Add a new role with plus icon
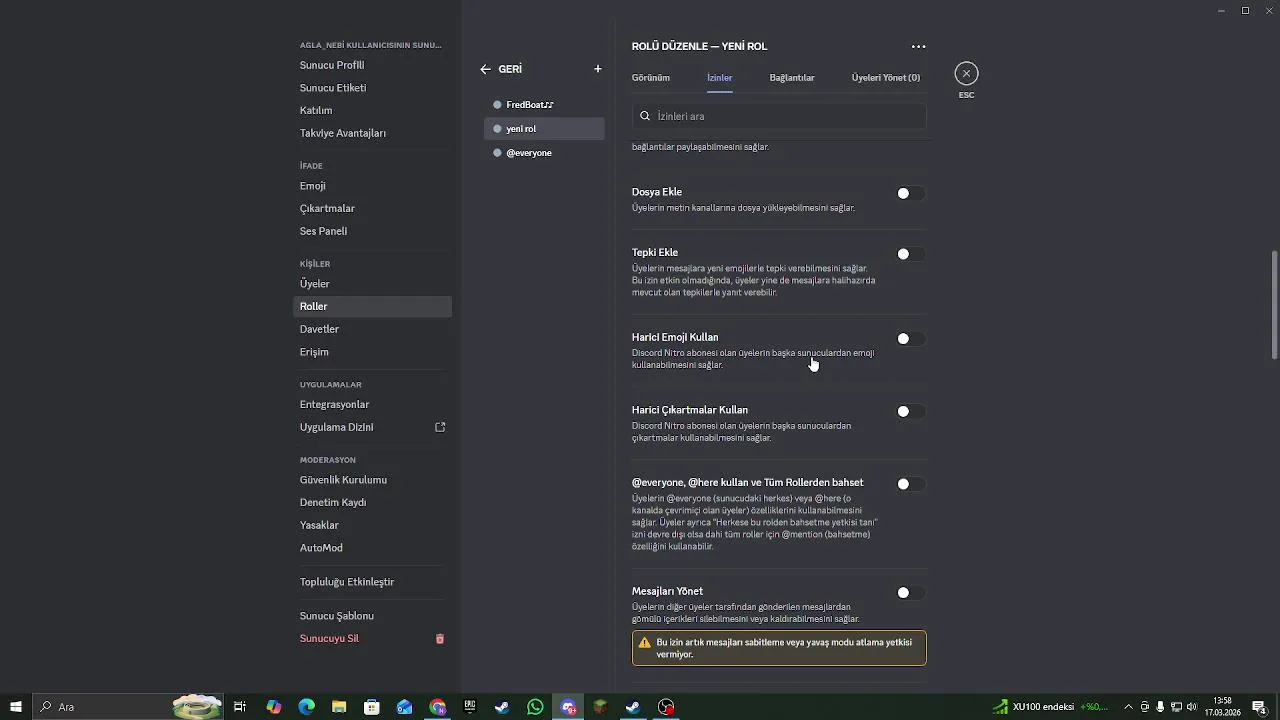Image resolution: width=1280 pixels, height=720 pixels. point(598,69)
